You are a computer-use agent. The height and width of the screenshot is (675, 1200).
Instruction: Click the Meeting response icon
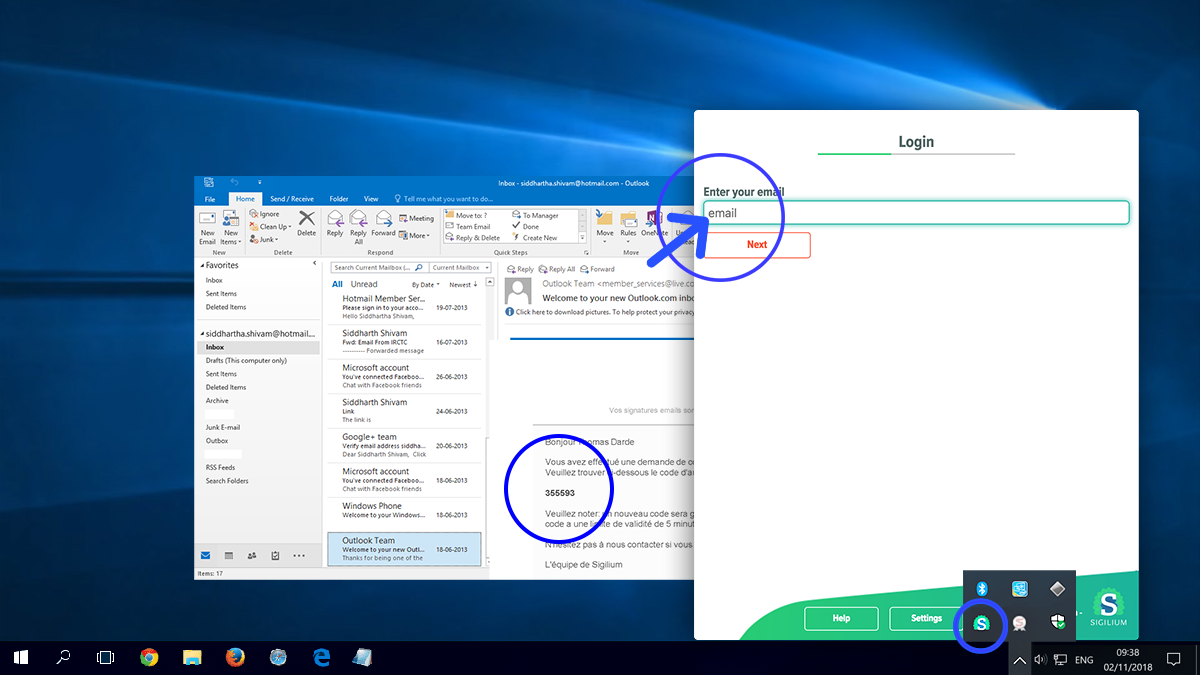click(x=416, y=218)
